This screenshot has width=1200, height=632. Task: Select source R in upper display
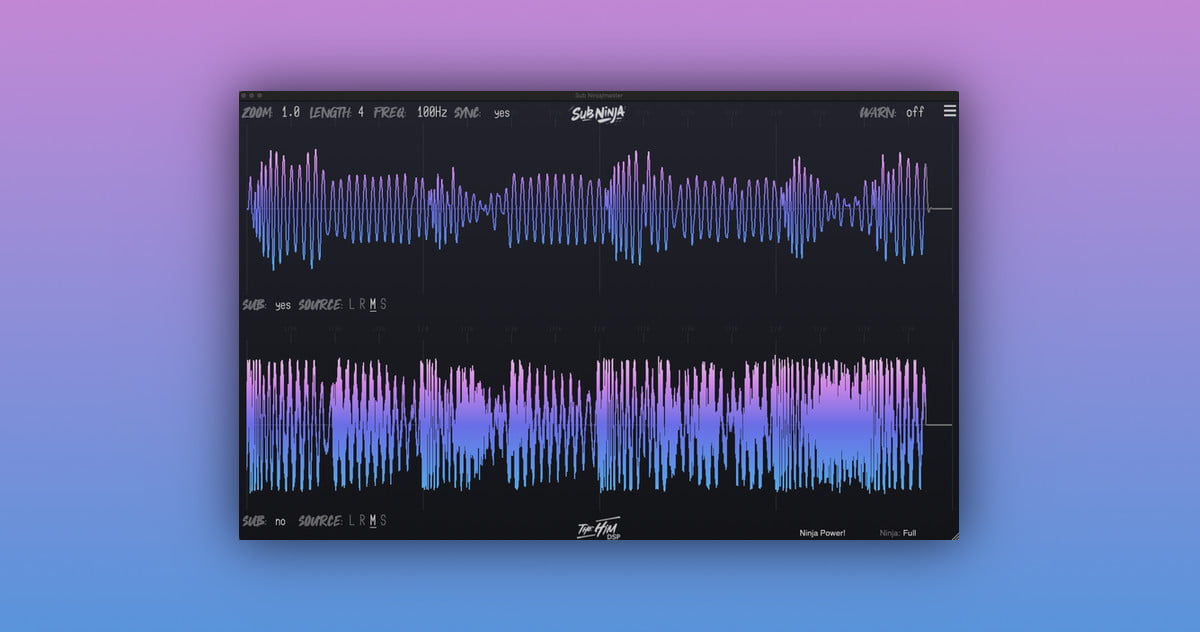(x=361, y=305)
